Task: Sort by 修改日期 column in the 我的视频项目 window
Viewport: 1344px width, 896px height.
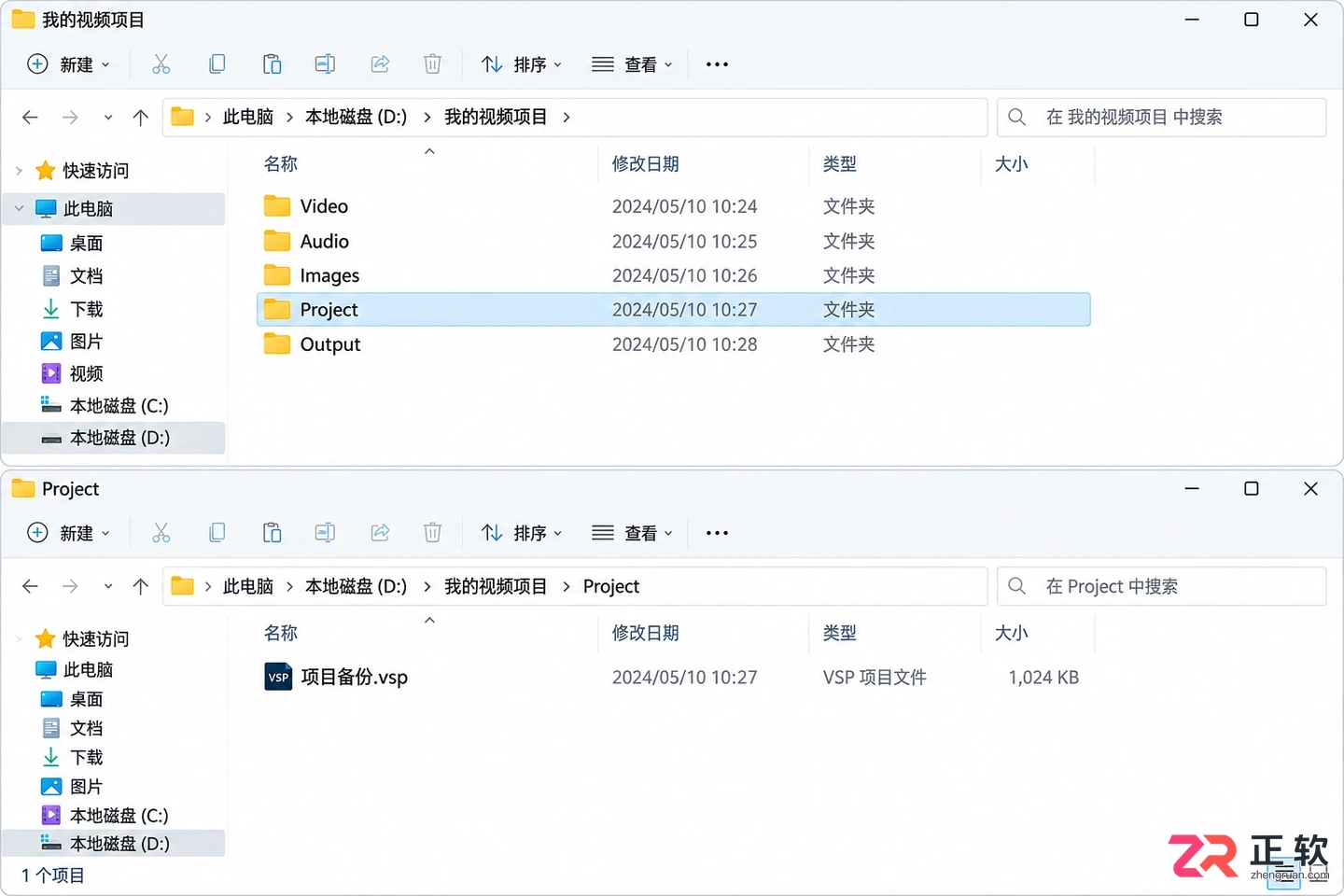Action: pos(645,164)
